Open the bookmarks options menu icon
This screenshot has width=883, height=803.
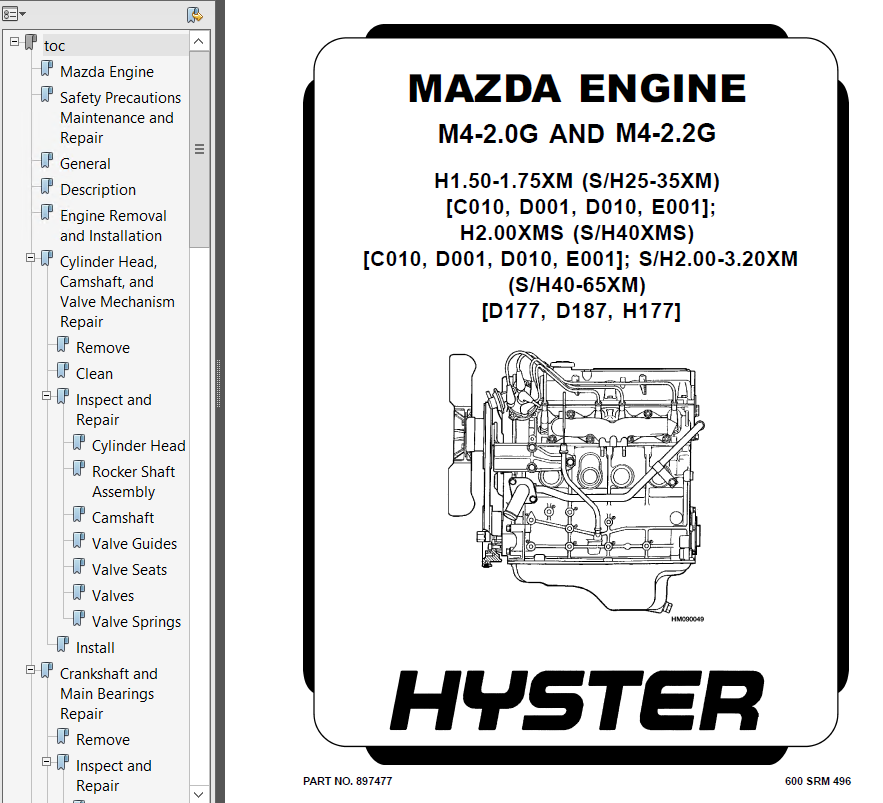click(x=14, y=14)
